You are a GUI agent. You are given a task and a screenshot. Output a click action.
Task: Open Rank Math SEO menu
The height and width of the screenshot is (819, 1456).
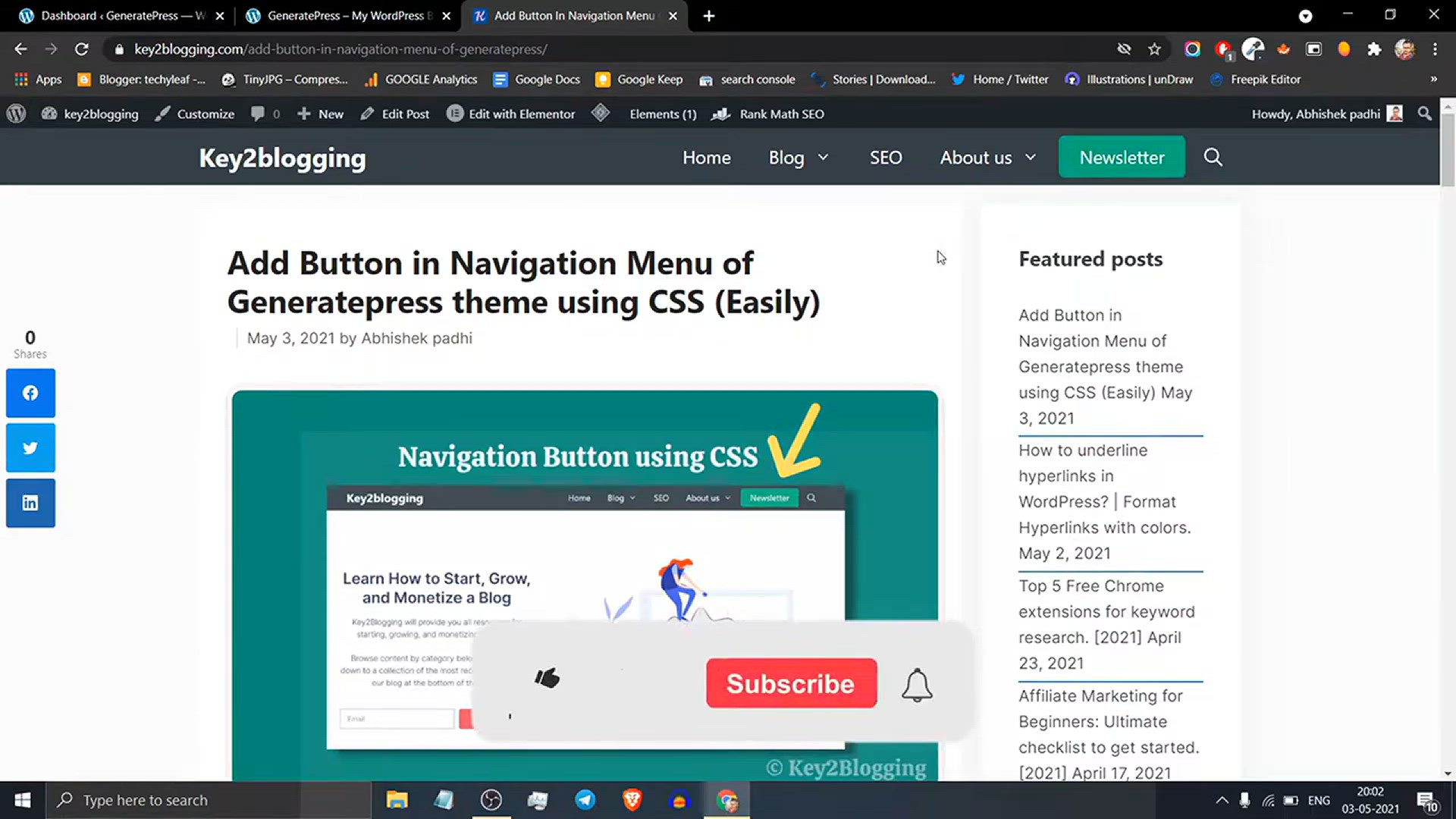click(768, 114)
